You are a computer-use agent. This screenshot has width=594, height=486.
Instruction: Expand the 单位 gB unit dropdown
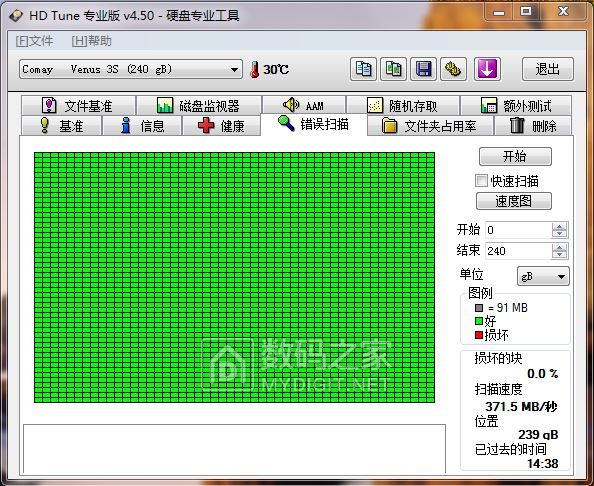point(561,277)
